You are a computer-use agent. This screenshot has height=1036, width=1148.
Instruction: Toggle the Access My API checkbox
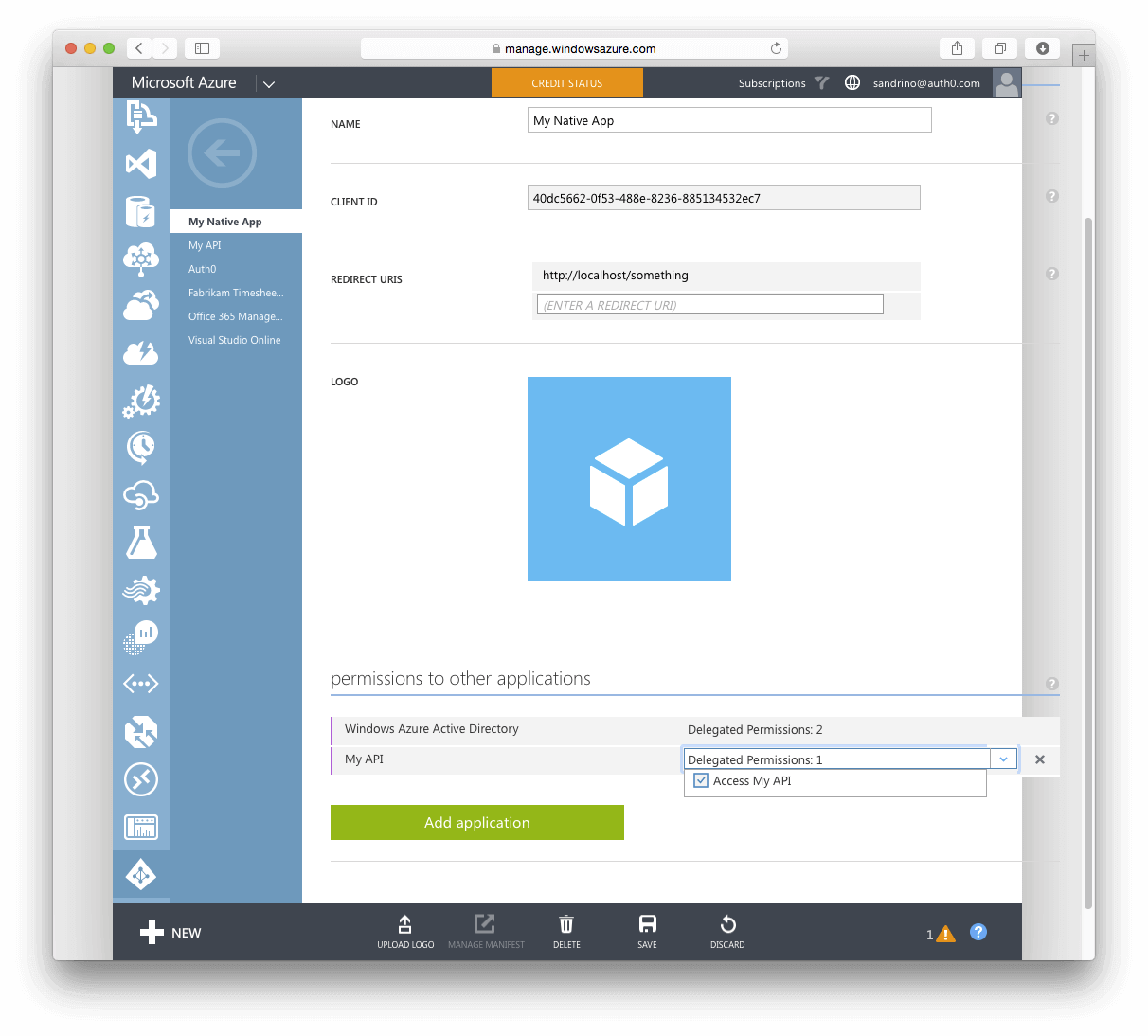(701, 781)
